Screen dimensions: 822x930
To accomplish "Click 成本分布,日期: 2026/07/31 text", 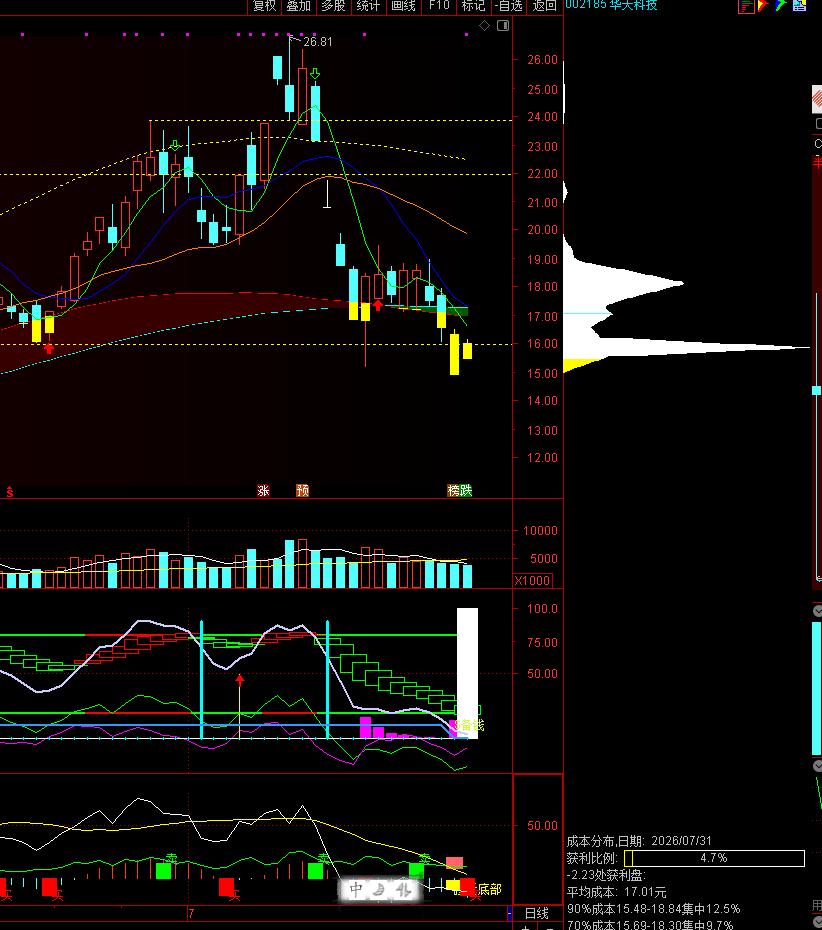I will click(x=639, y=841).
